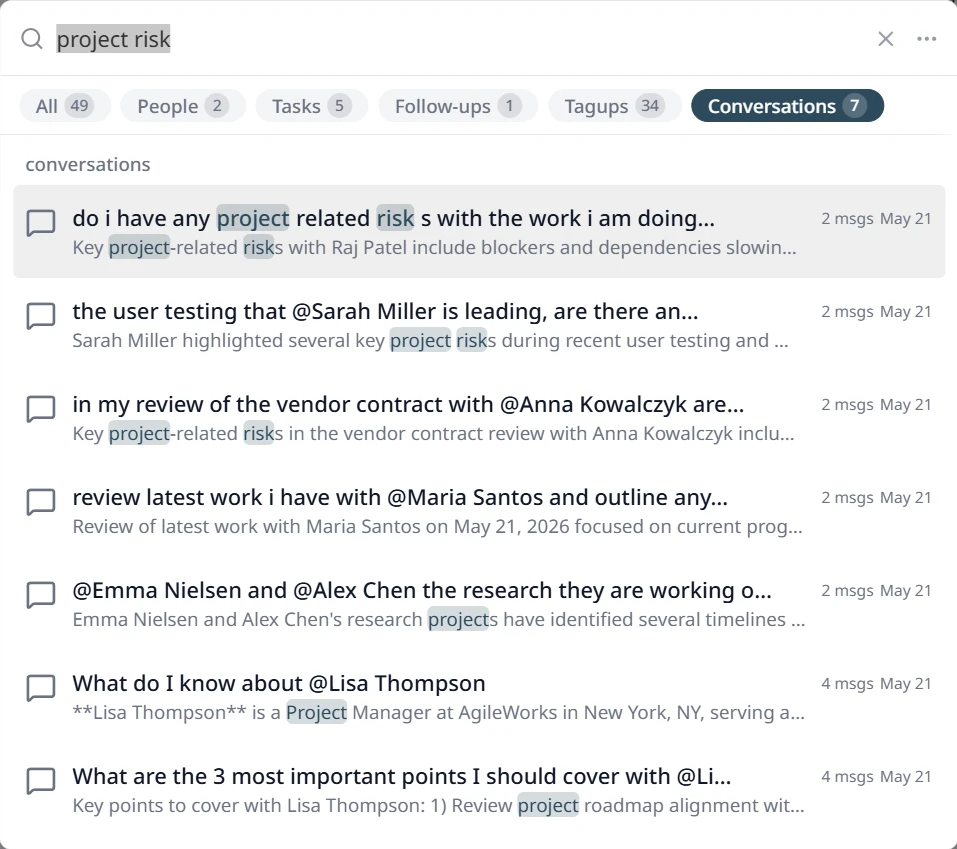957x849 pixels.
Task: Switch to the Follow-ups filter tab
Action: 458,106
